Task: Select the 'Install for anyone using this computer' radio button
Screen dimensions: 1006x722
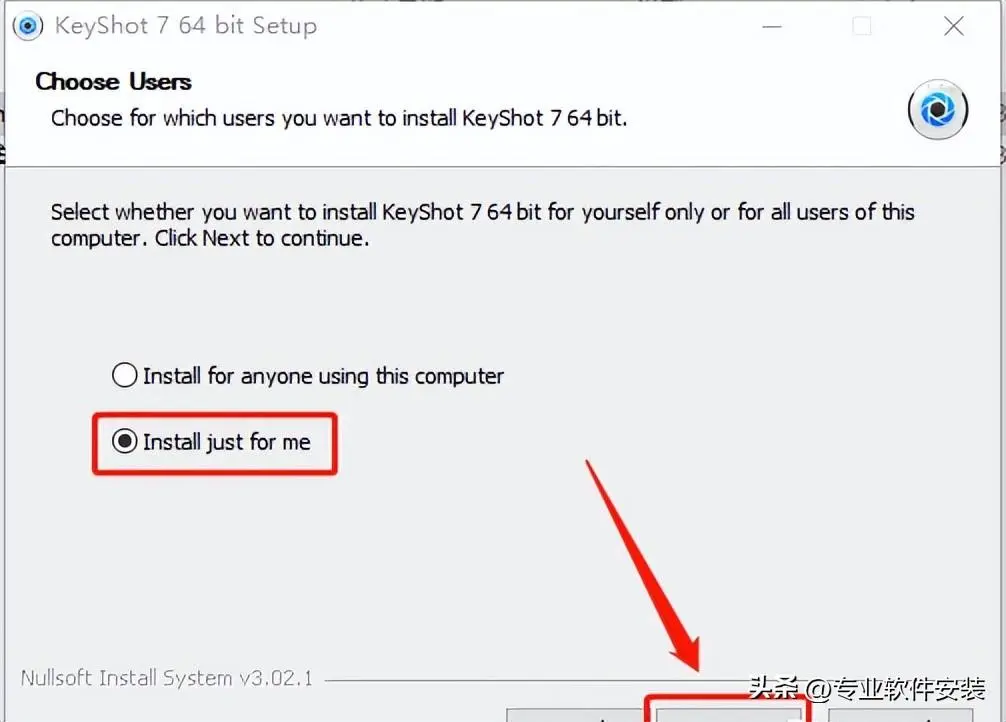Action: pyautogui.click(x=124, y=375)
